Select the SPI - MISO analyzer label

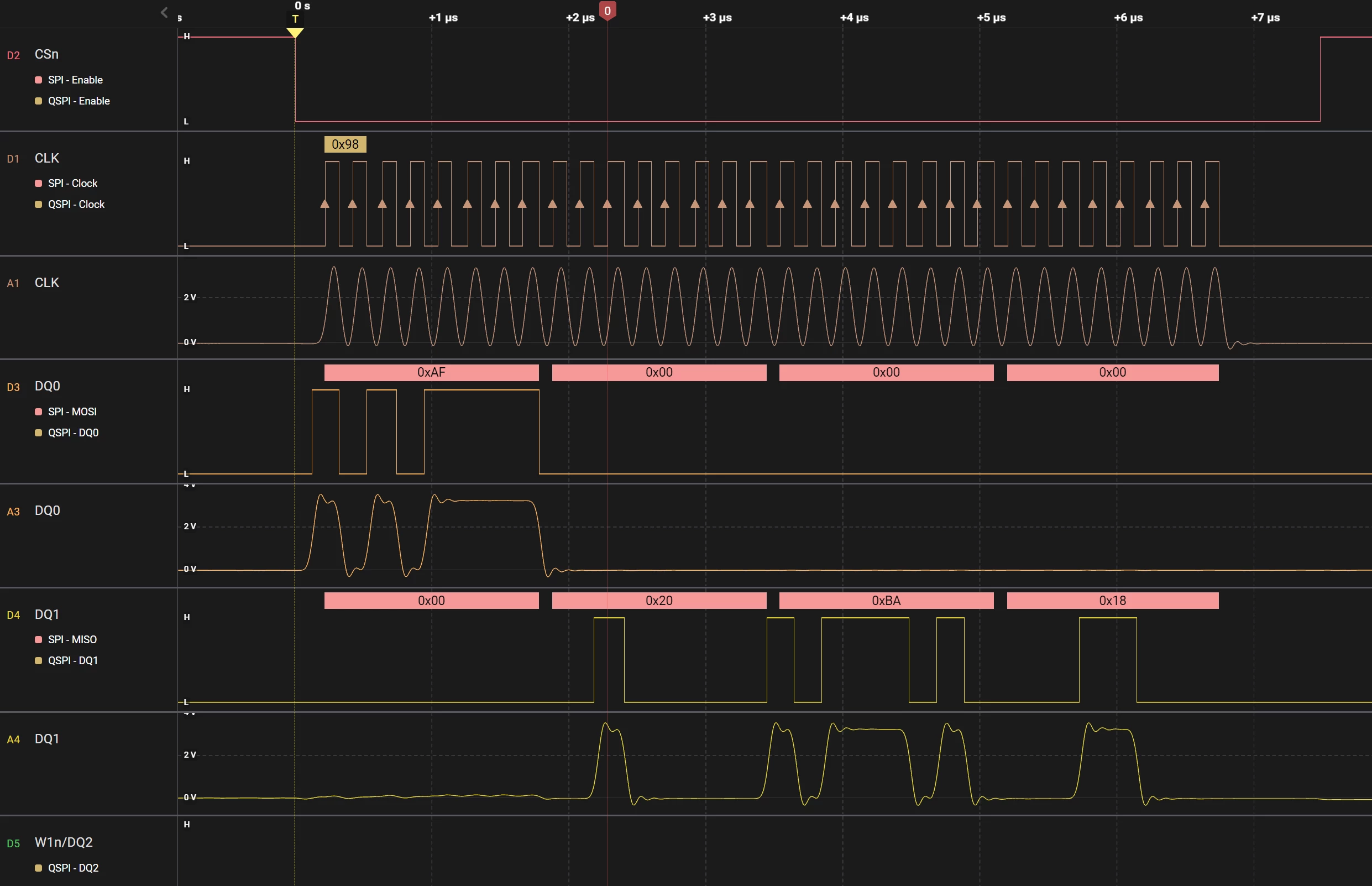tap(72, 640)
